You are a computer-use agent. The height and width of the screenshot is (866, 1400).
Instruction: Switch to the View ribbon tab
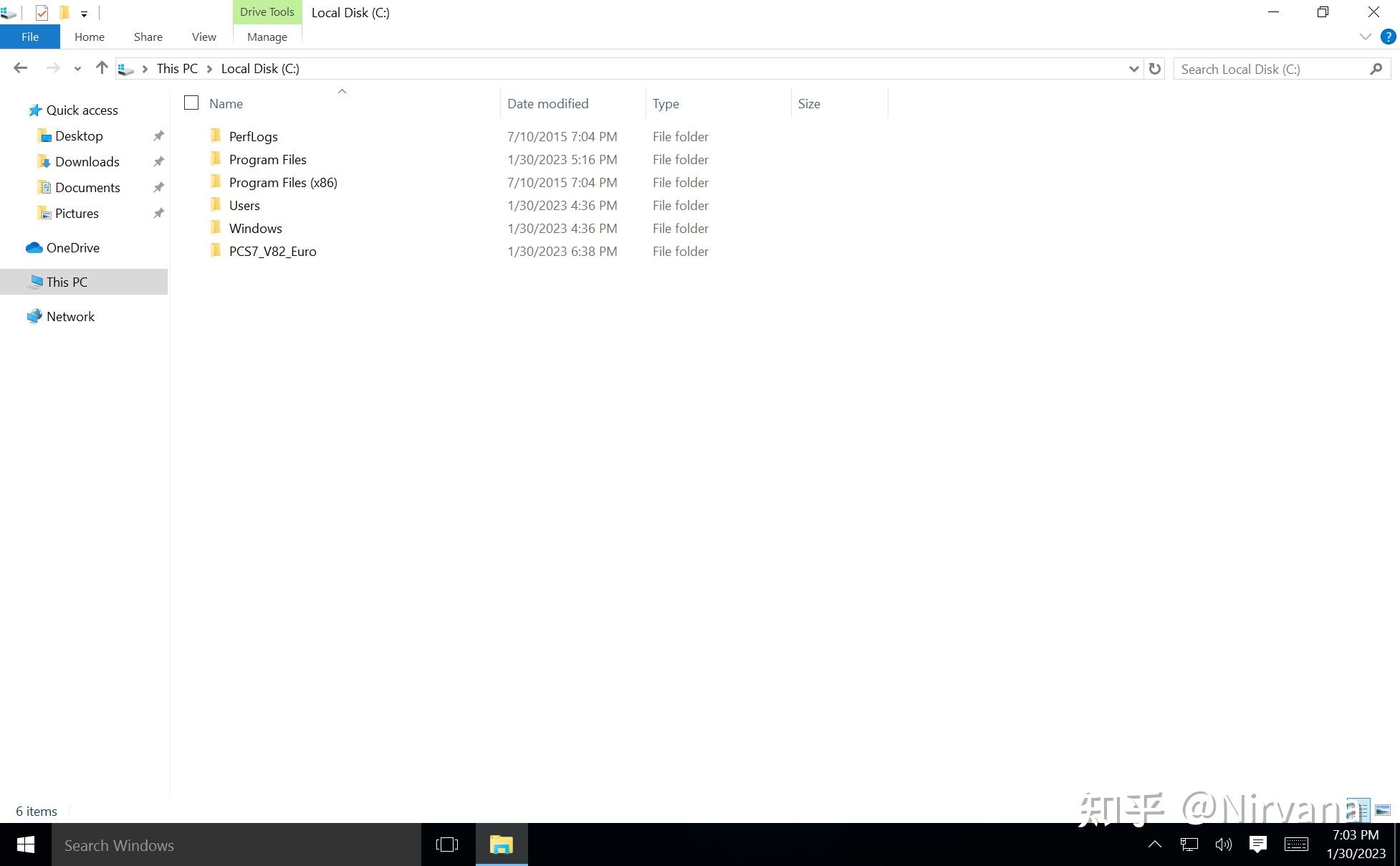203,37
